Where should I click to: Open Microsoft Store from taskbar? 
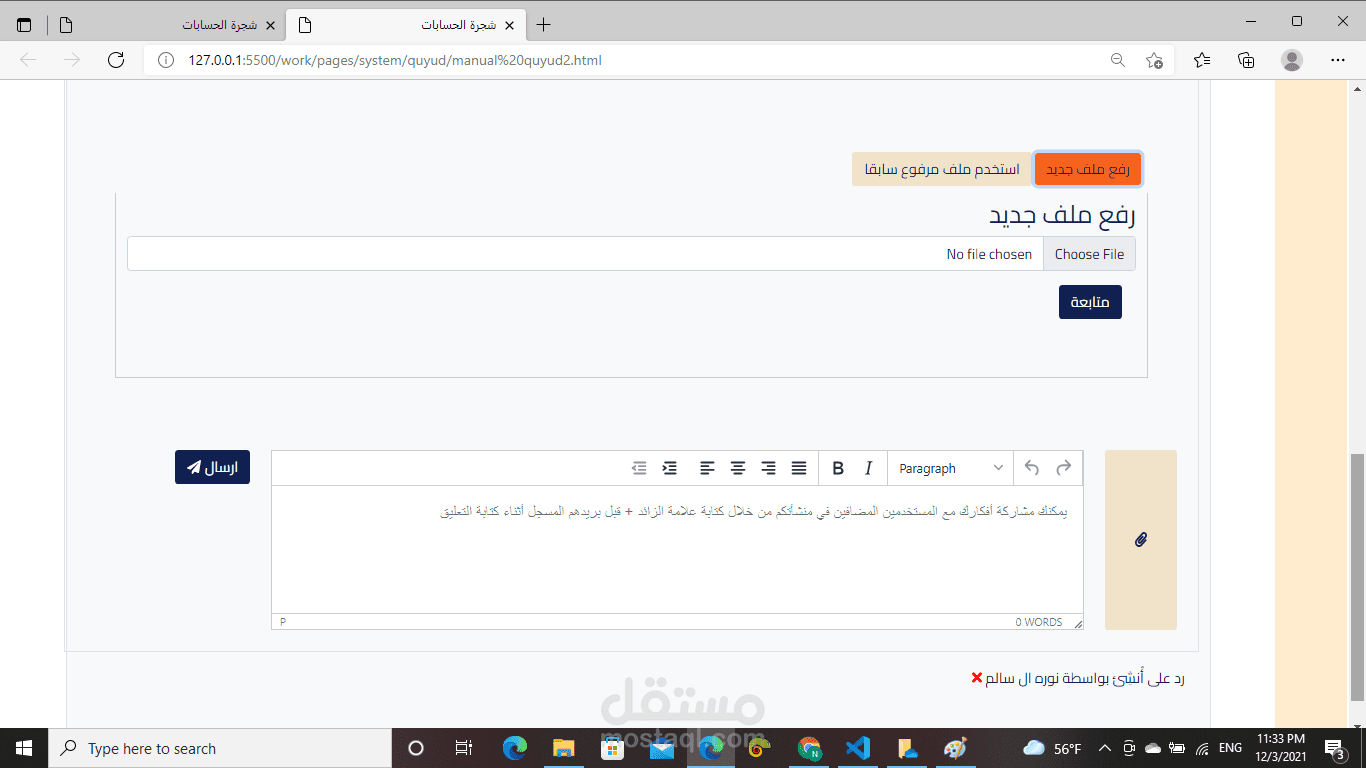(x=613, y=748)
